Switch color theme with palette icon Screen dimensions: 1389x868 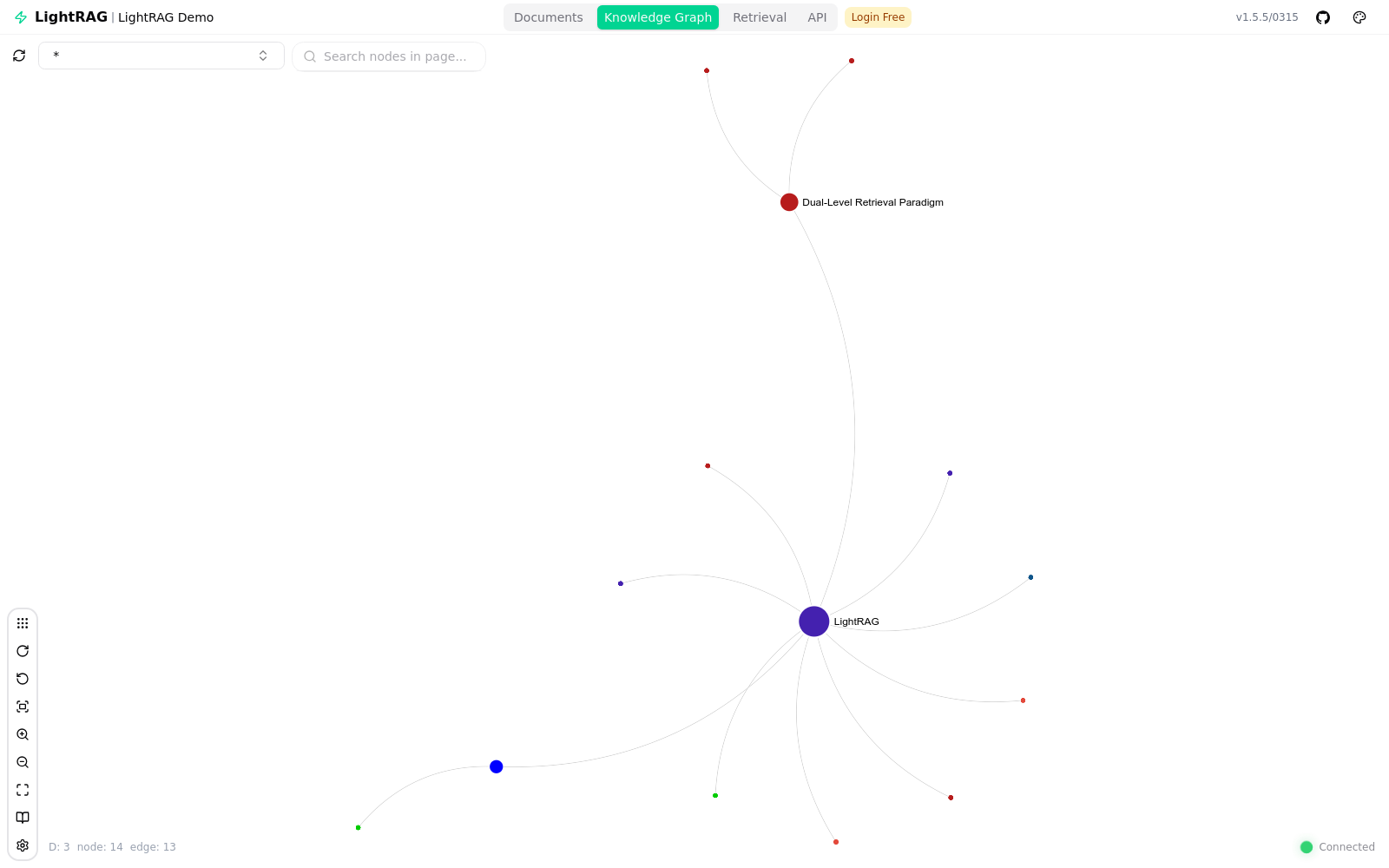point(1359,17)
